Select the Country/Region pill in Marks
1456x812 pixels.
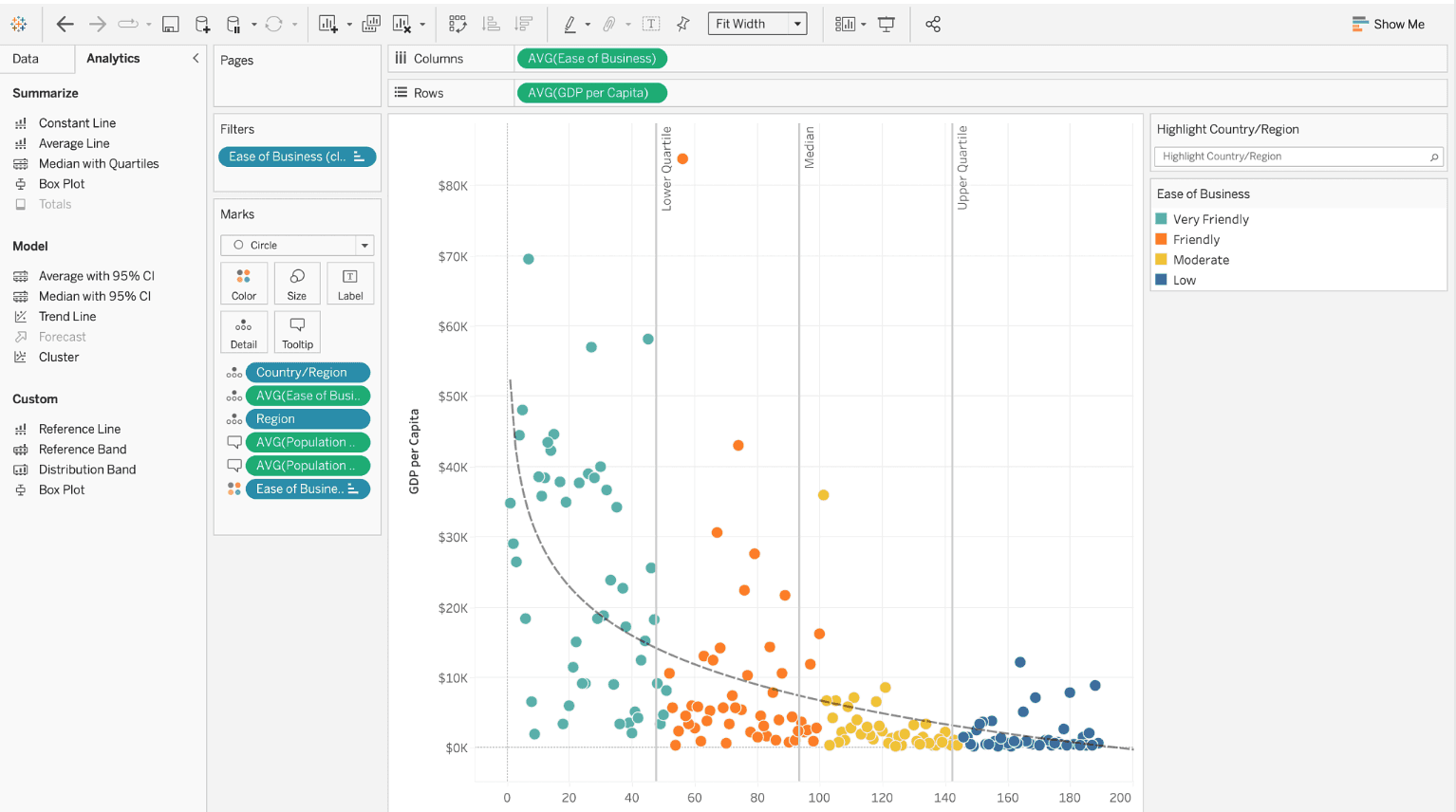pos(308,372)
